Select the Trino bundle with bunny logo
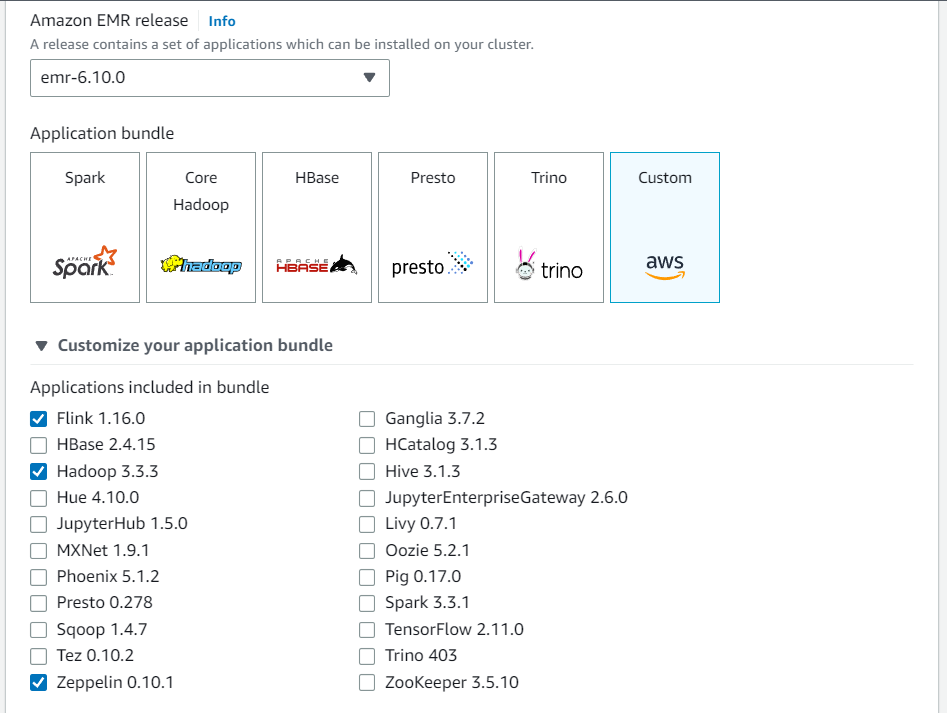Image resolution: width=947 pixels, height=713 pixels. click(548, 227)
